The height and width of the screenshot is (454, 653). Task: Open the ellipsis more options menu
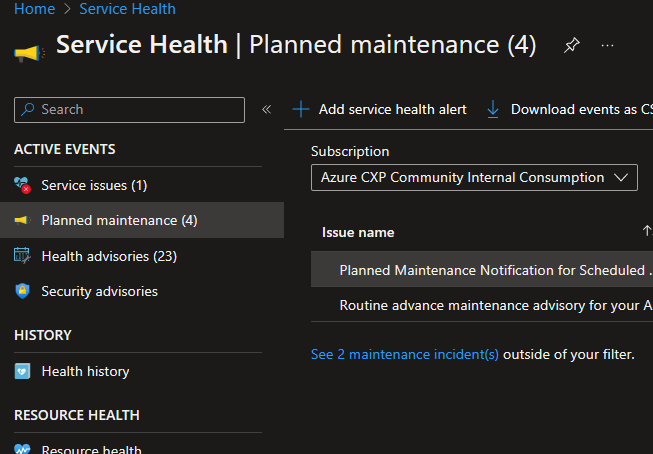[607, 45]
